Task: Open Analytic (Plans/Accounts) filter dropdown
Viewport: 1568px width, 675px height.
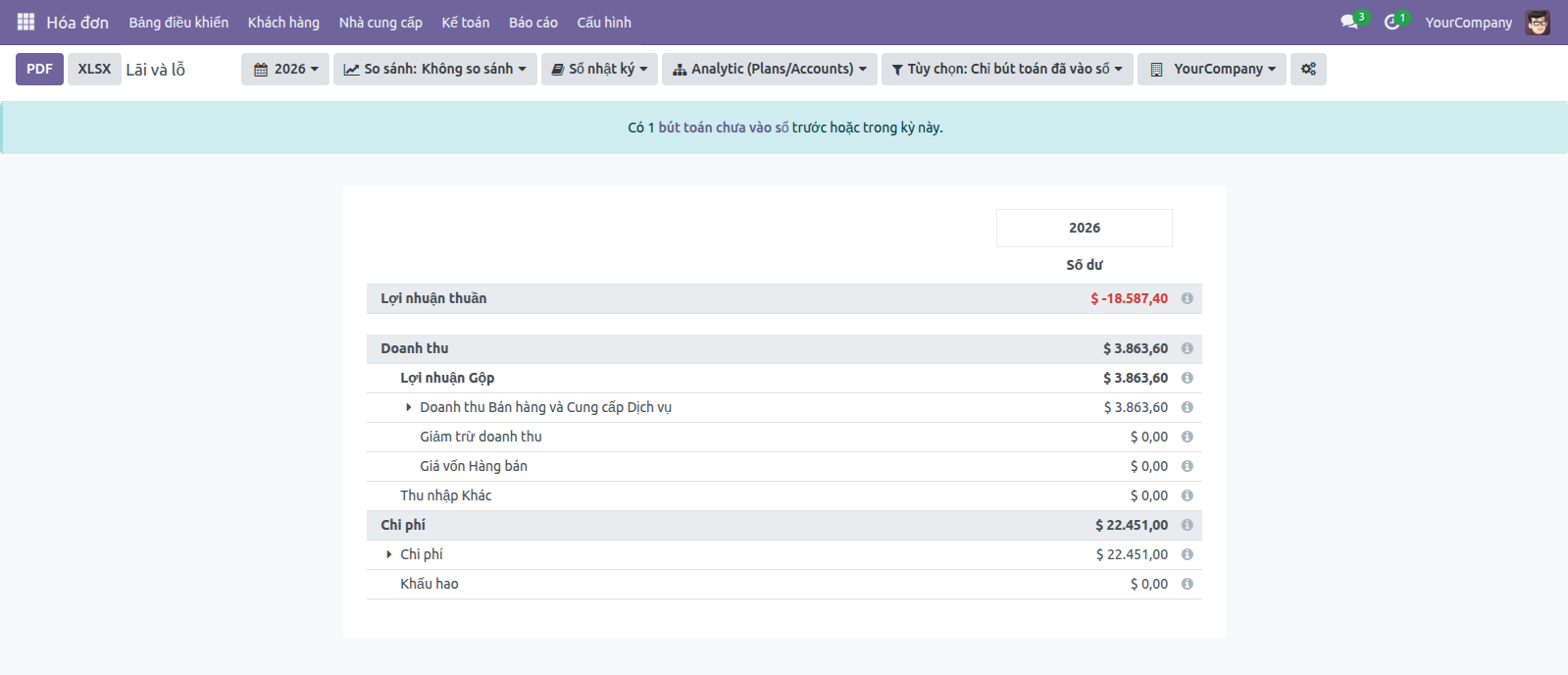Action: (770, 69)
